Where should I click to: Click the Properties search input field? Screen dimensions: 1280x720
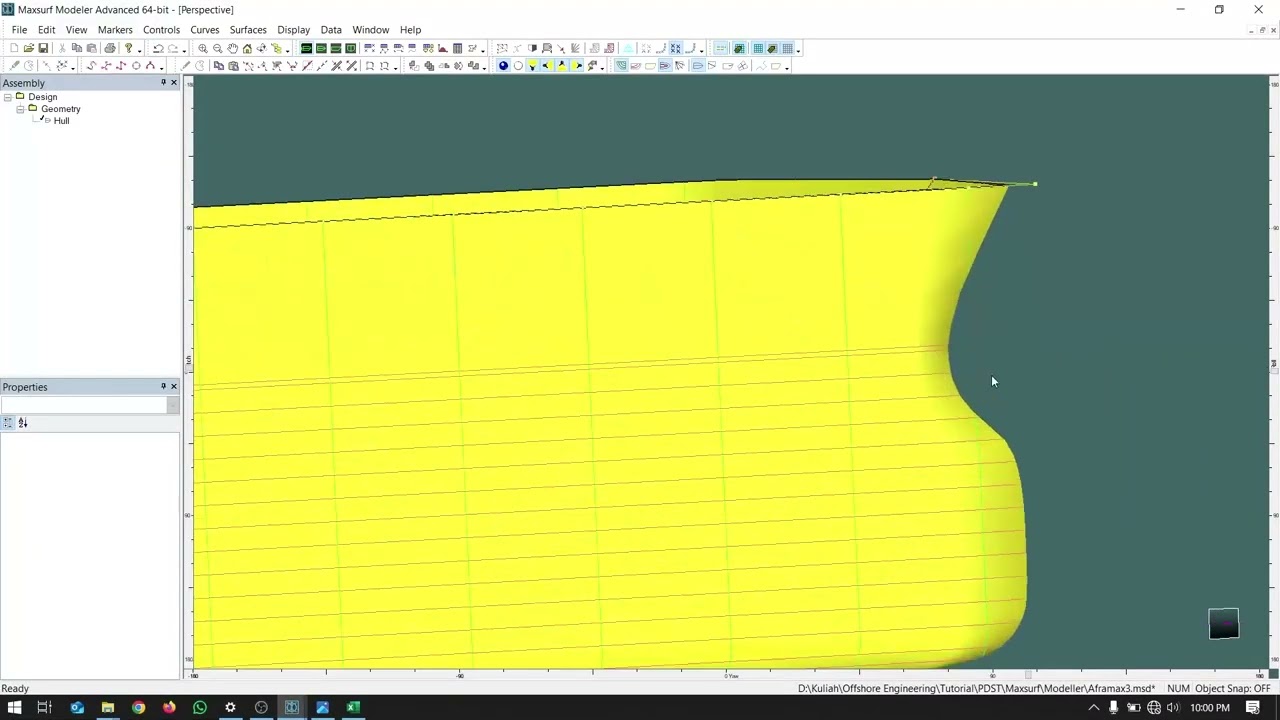coord(84,405)
